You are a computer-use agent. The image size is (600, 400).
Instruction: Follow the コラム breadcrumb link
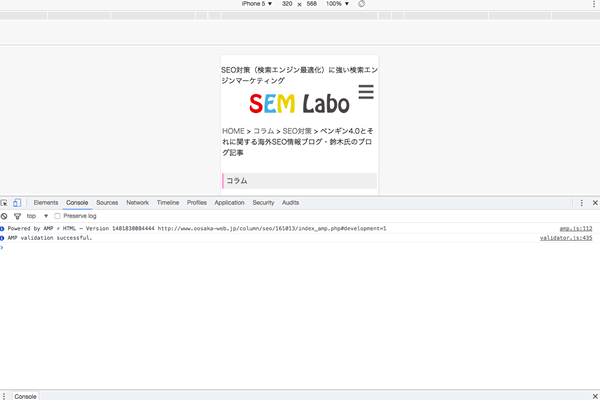(x=264, y=131)
